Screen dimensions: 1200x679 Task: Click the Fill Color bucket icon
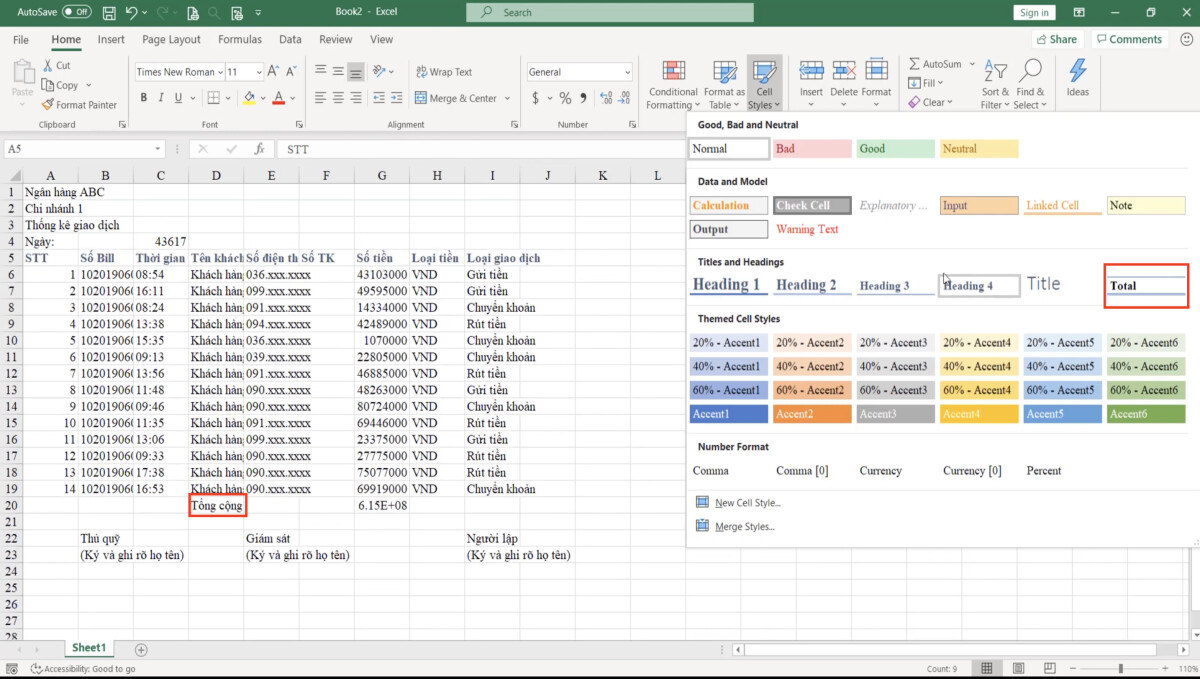(248, 98)
